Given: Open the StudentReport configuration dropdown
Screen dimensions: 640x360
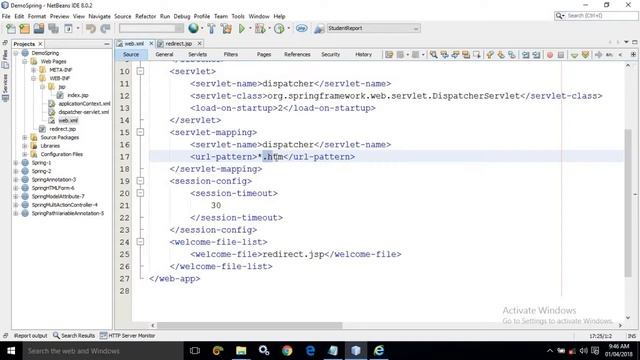Looking at the screenshot, I should click(x=373, y=28).
